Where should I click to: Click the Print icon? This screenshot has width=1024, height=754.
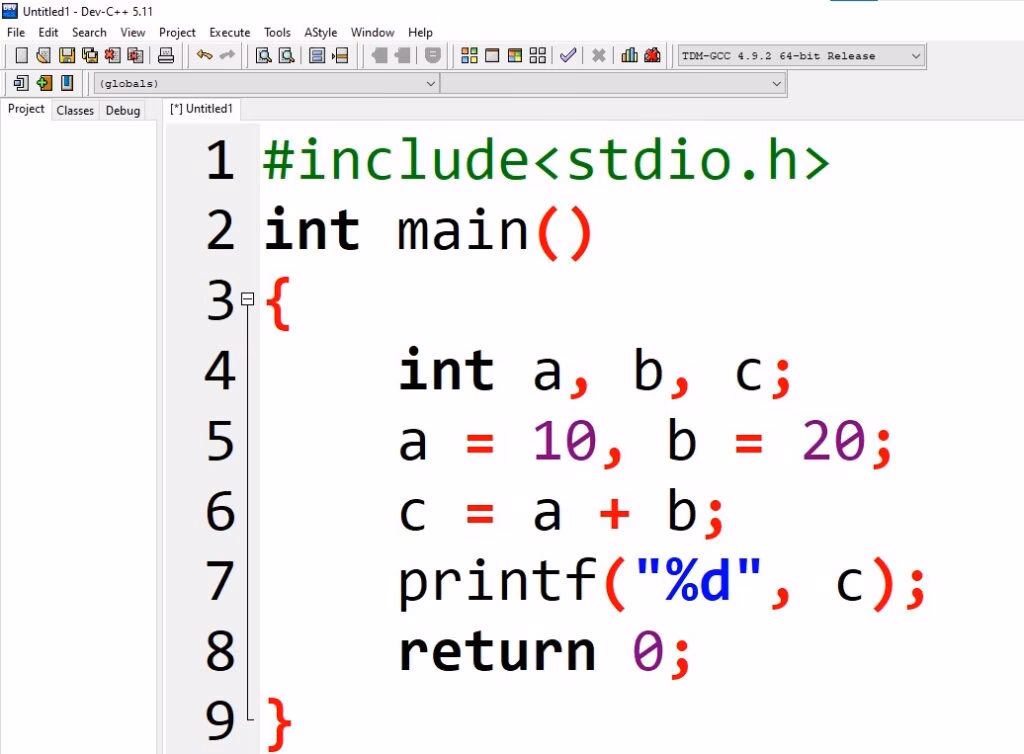pos(166,55)
